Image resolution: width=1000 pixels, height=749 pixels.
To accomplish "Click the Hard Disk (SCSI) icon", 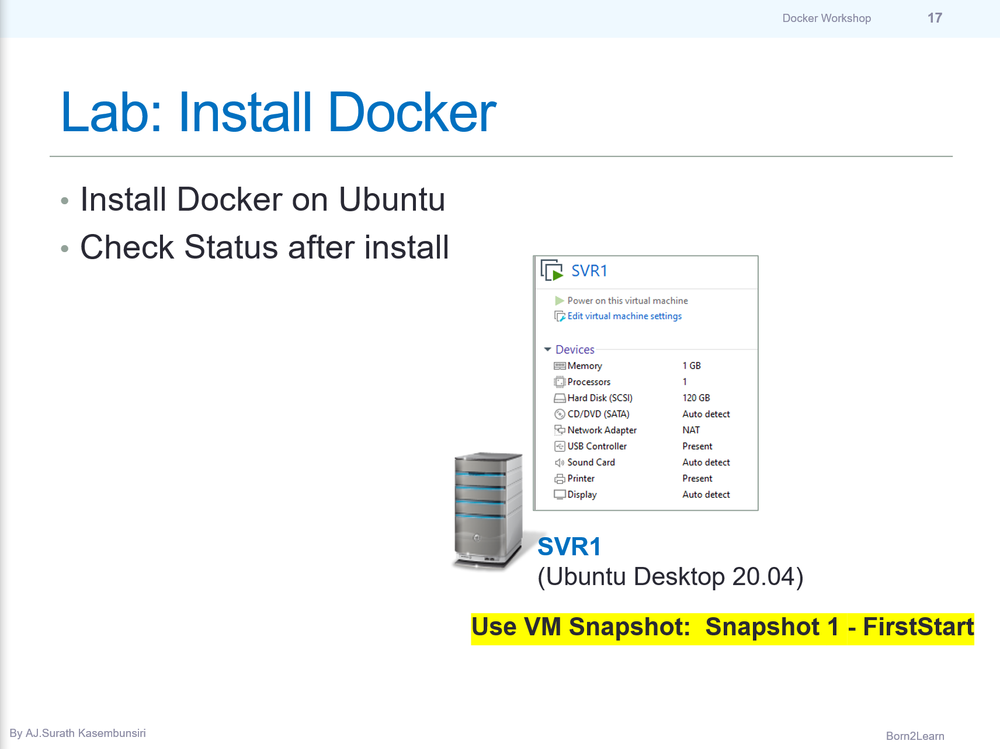I will coord(560,398).
